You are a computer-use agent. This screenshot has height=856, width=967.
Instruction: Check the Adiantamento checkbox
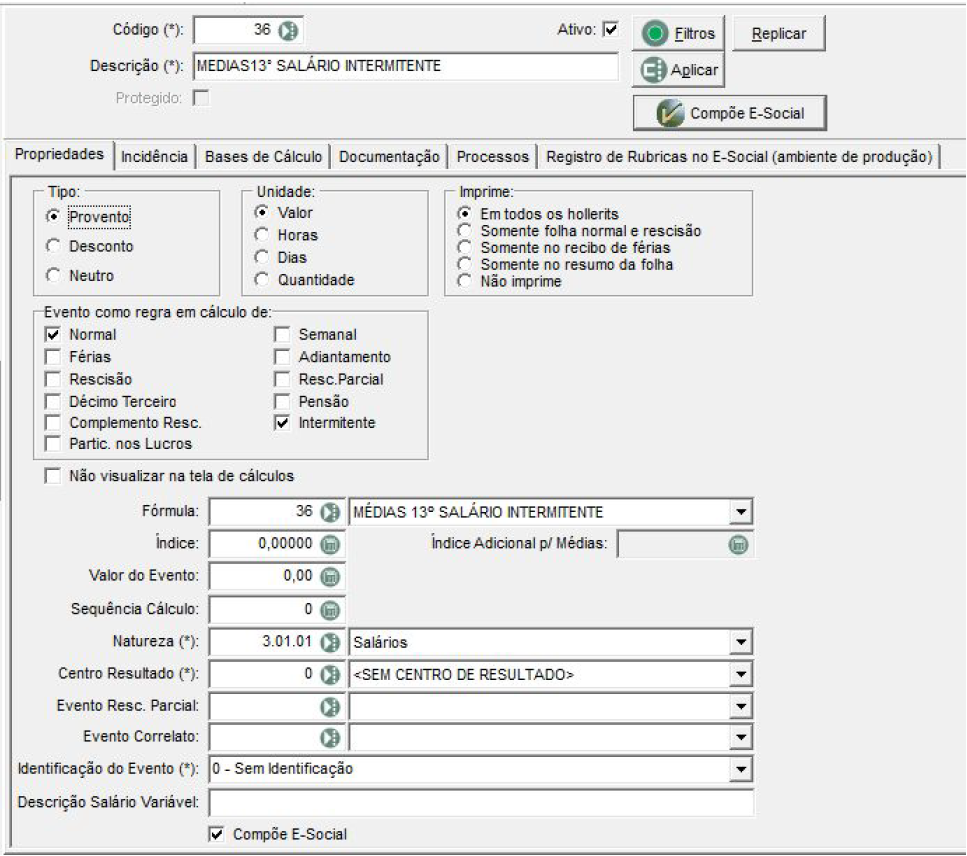pyautogui.click(x=282, y=357)
